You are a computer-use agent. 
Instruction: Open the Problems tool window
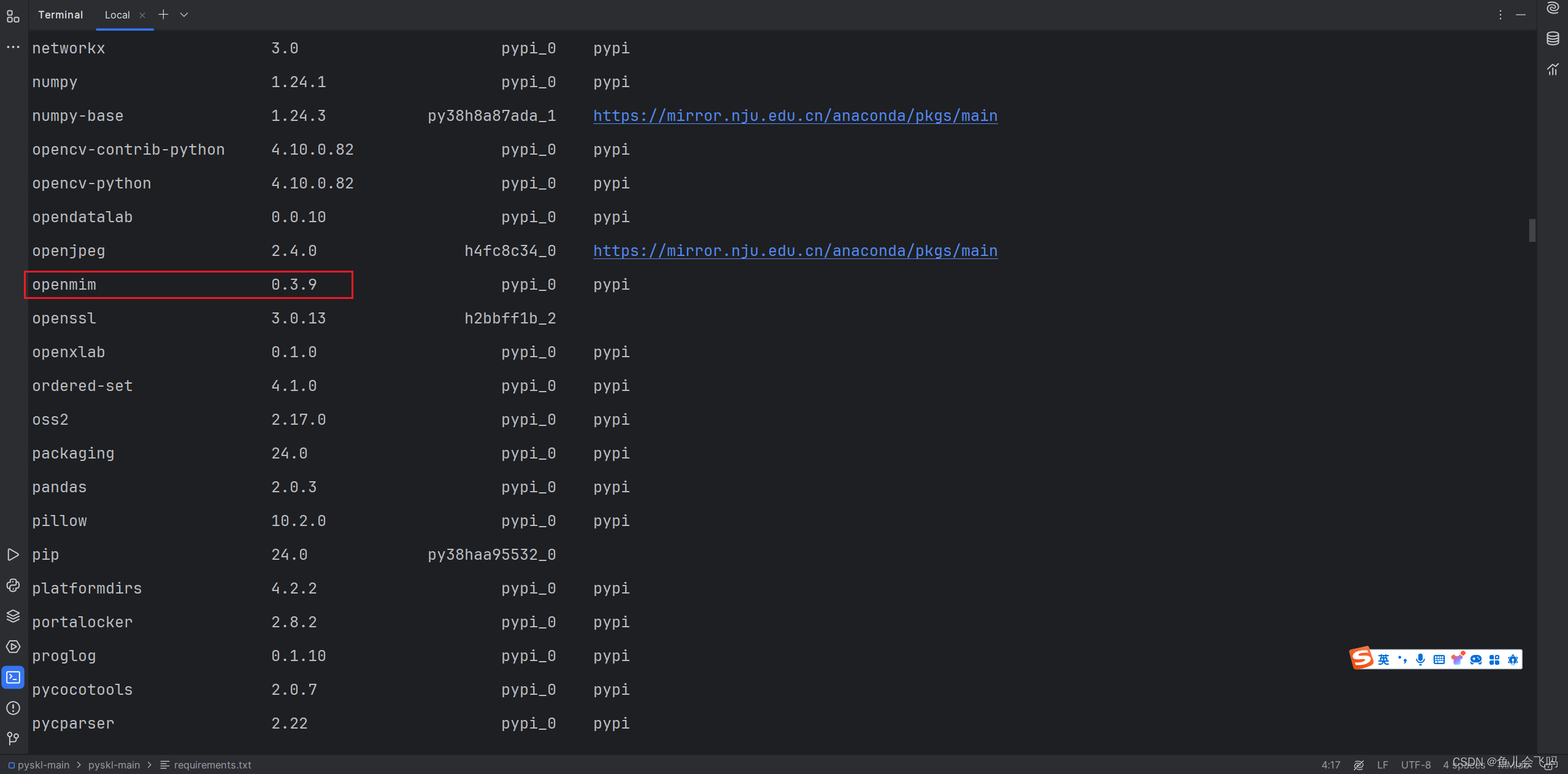(x=12, y=708)
